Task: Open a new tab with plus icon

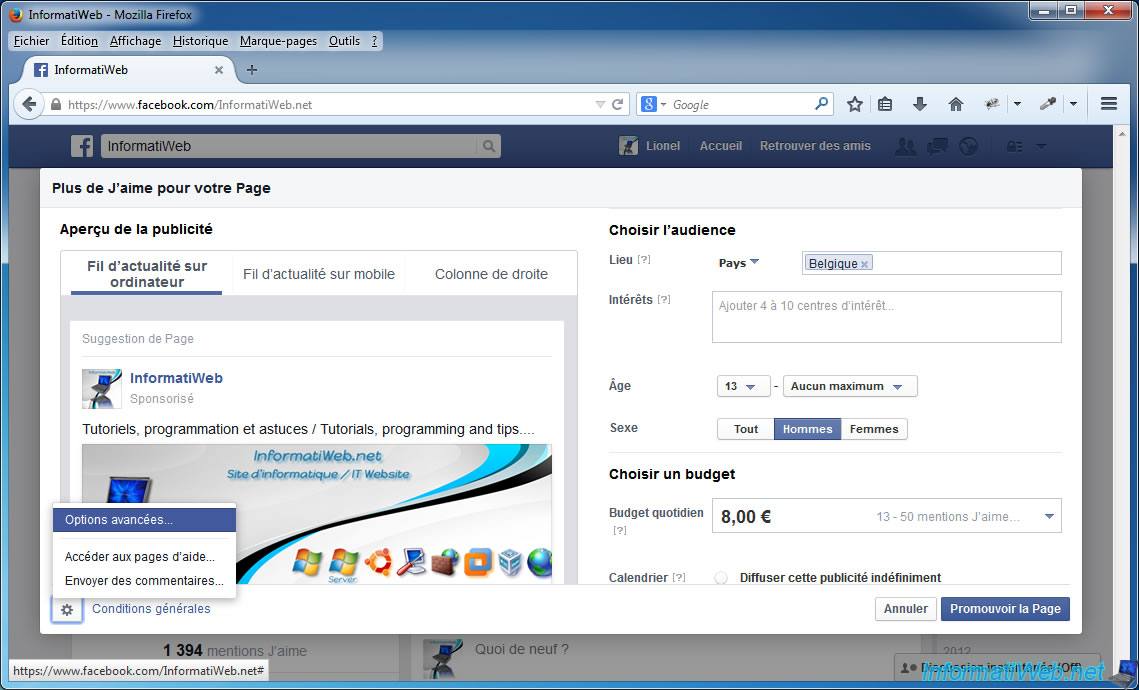Action: (252, 70)
